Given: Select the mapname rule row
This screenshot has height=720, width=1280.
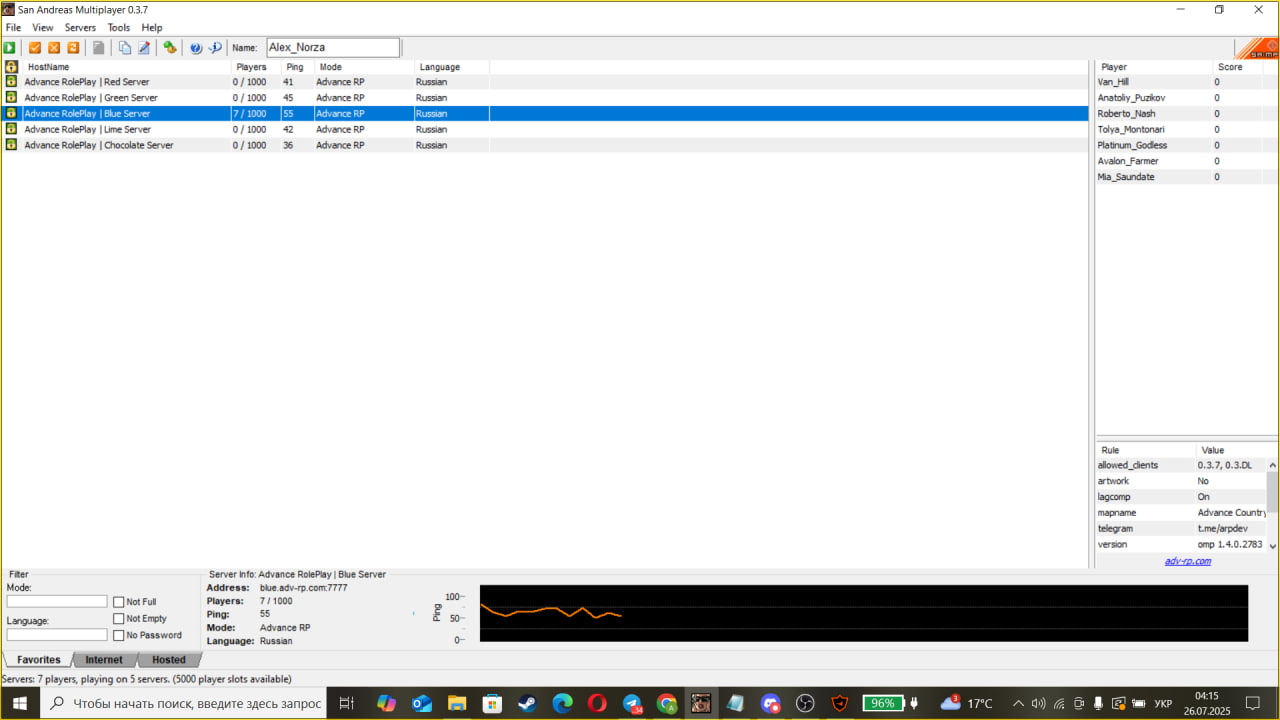Looking at the screenshot, I should click(x=1181, y=512).
